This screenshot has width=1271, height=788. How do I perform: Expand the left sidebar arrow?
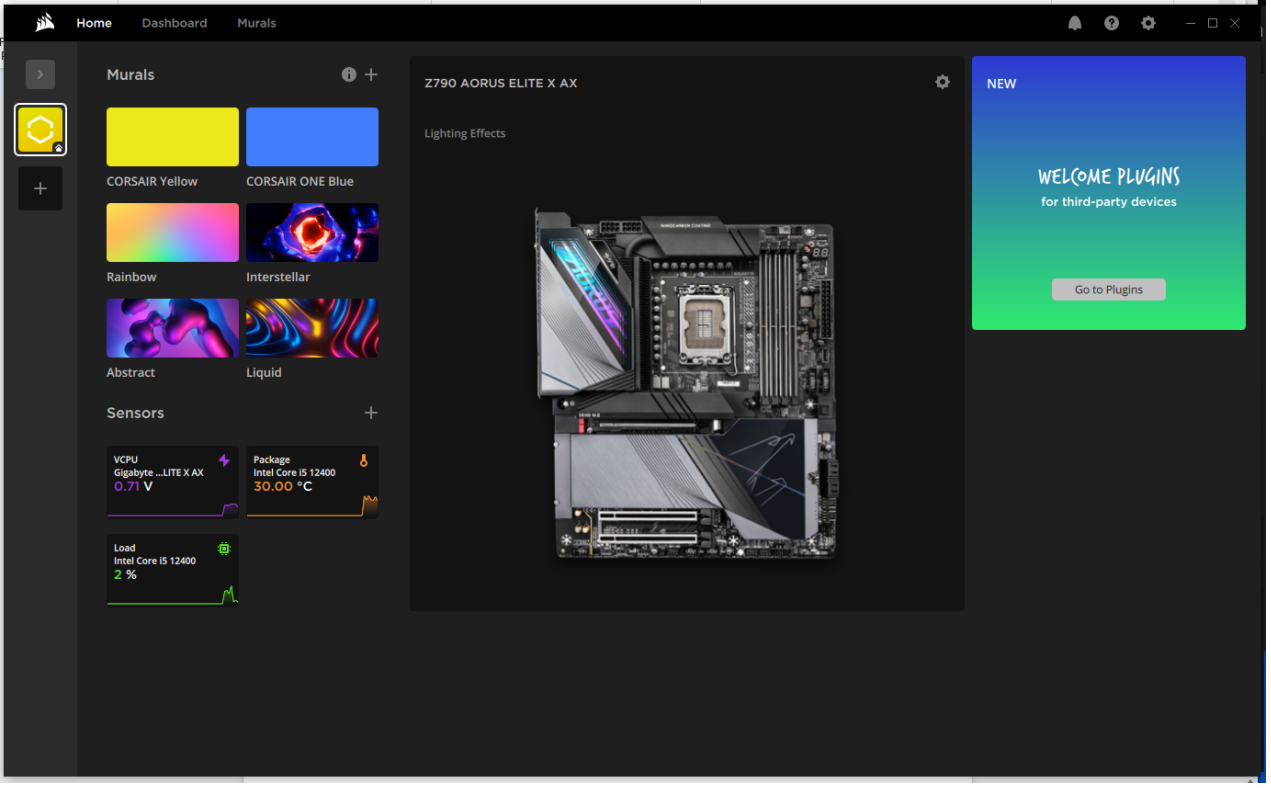click(x=40, y=74)
